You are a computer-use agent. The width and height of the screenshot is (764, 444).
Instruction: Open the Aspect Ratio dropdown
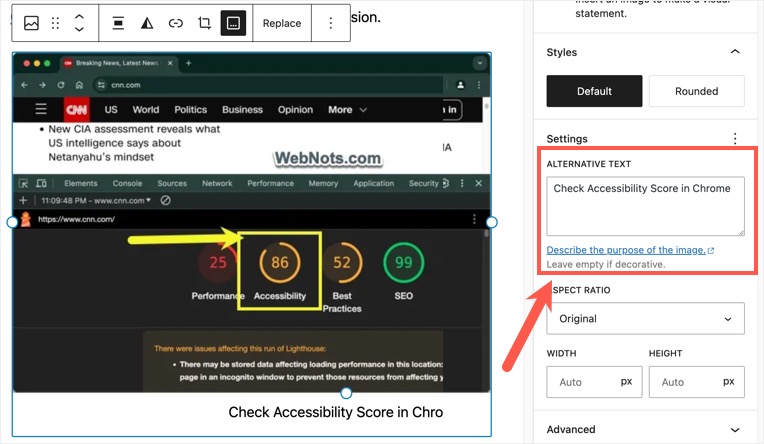(x=645, y=318)
